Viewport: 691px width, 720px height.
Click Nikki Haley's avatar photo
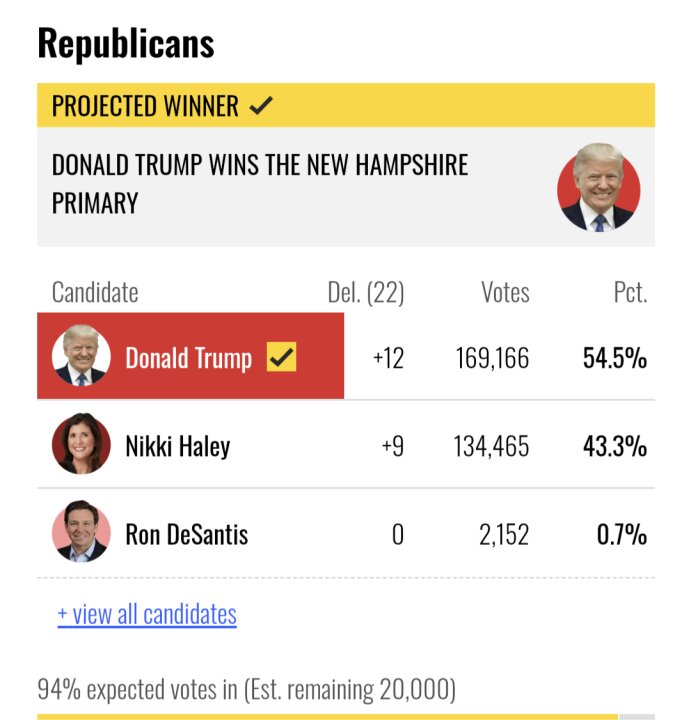pos(81,444)
